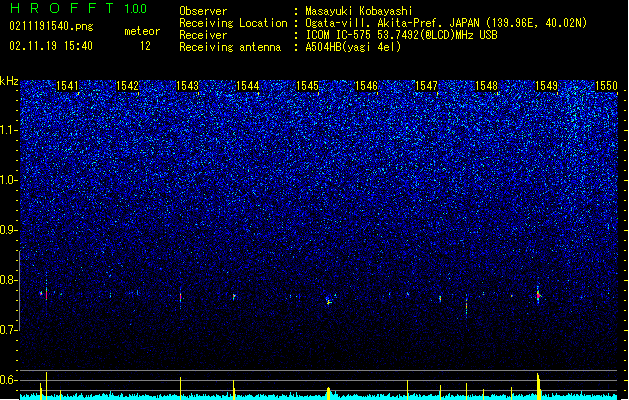The width and height of the screenshot is (629, 400).
Task: Click the 1541 time label
Action: (67, 86)
